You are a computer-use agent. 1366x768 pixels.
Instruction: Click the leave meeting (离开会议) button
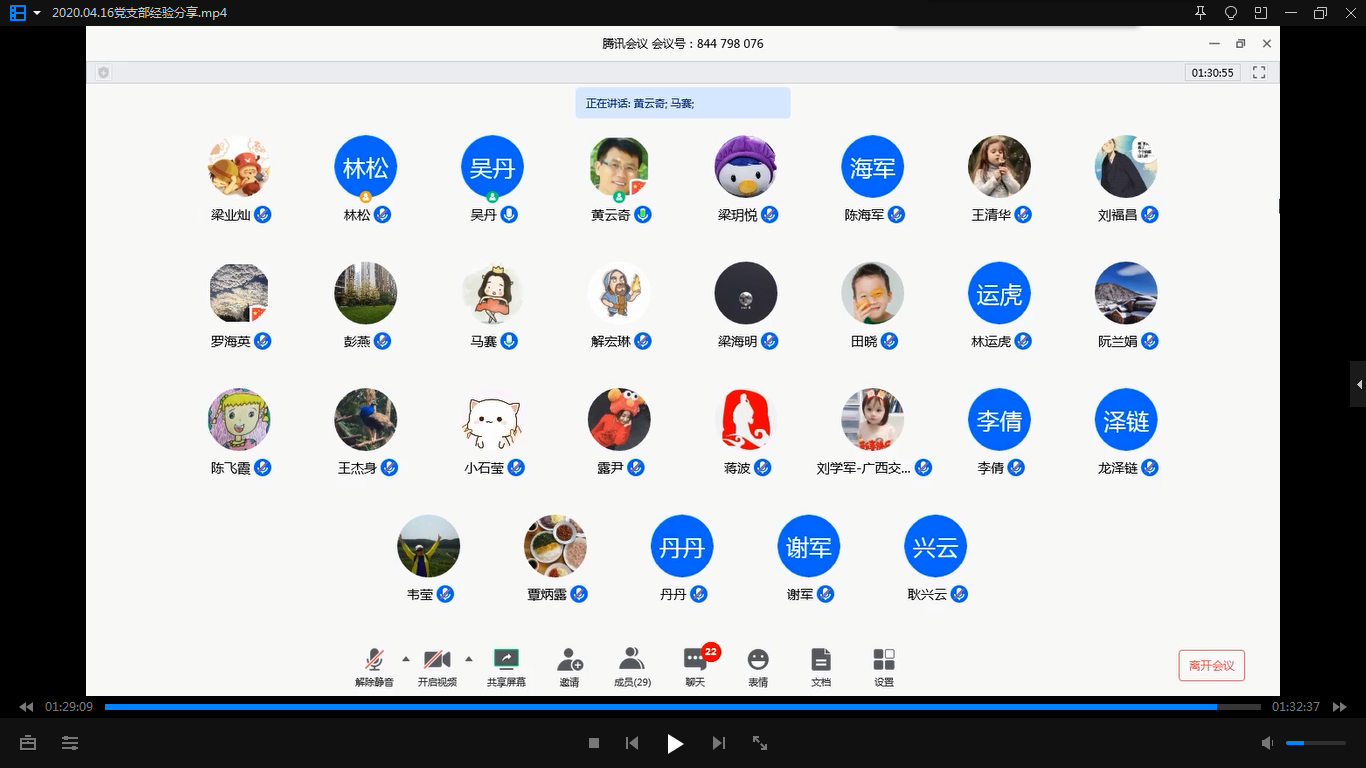pos(1211,665)
